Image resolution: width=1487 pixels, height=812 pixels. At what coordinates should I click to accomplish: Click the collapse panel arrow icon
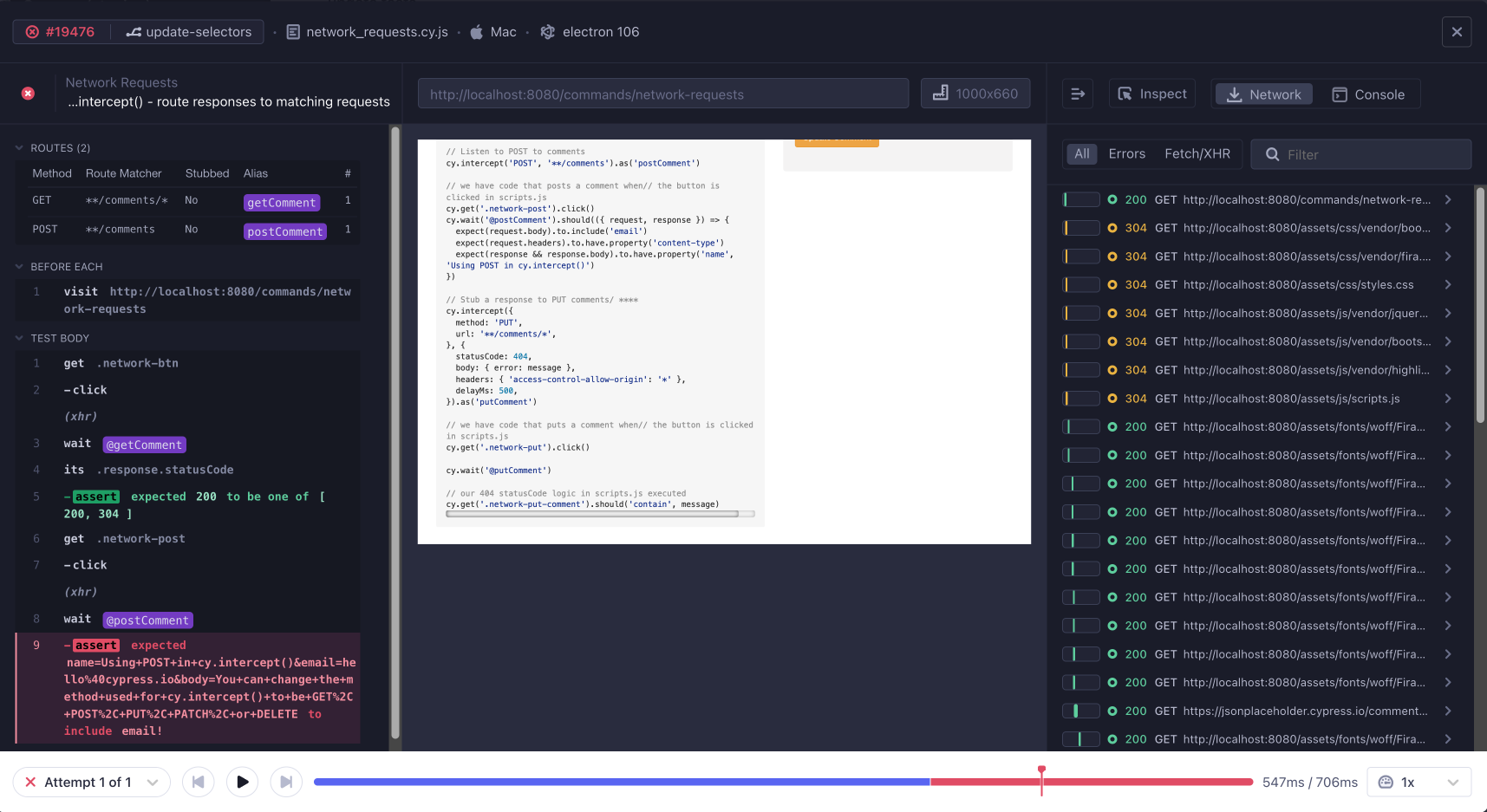(1078, 94)
